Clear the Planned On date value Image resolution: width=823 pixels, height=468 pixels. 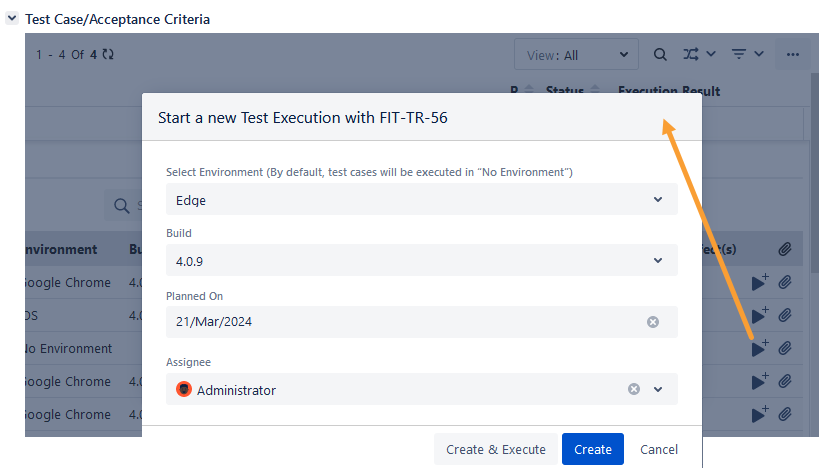pos(652,322)
